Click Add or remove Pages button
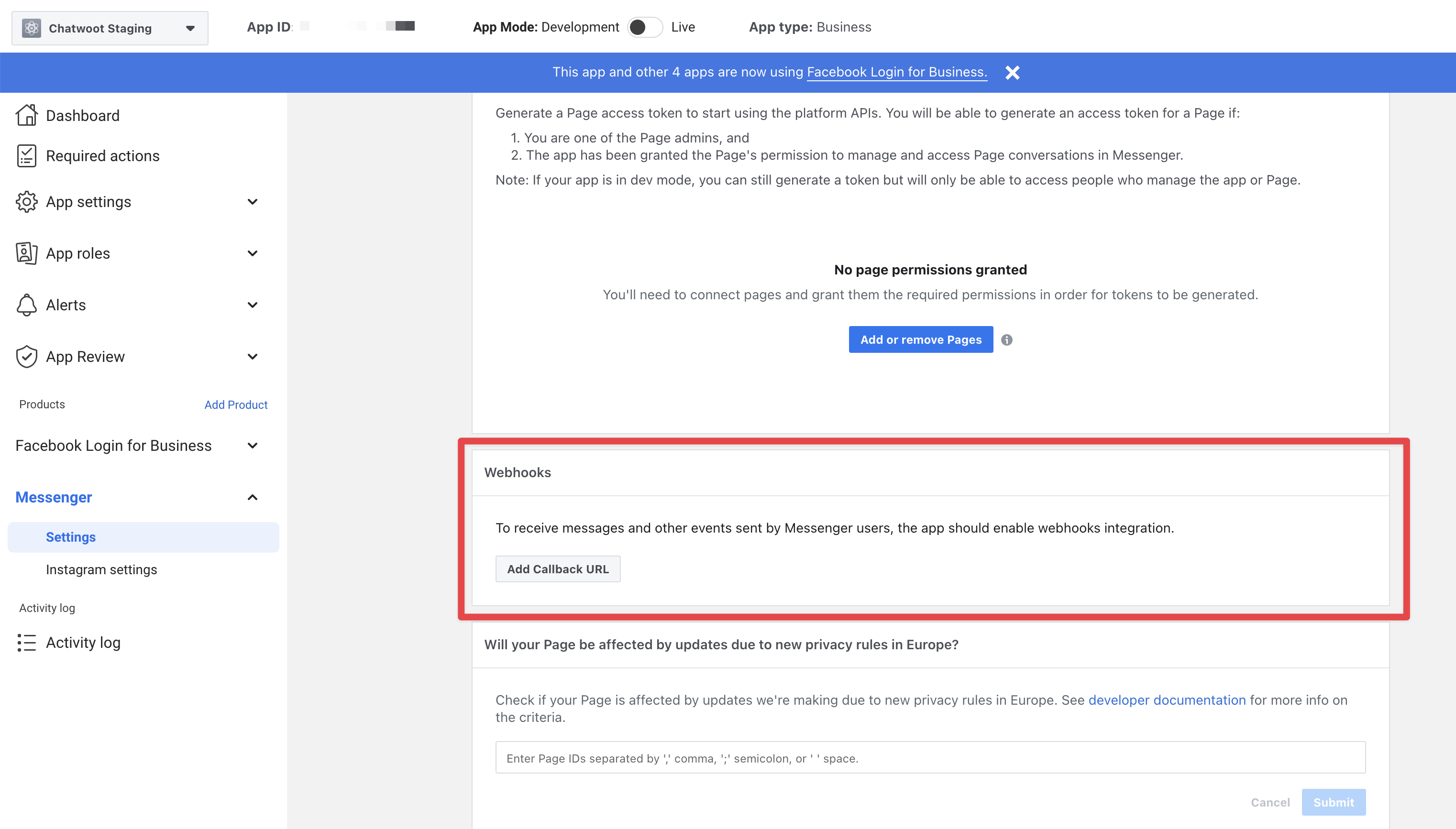Image resolution: width=1456 pixels, height=829 pixels. point(921,339)
